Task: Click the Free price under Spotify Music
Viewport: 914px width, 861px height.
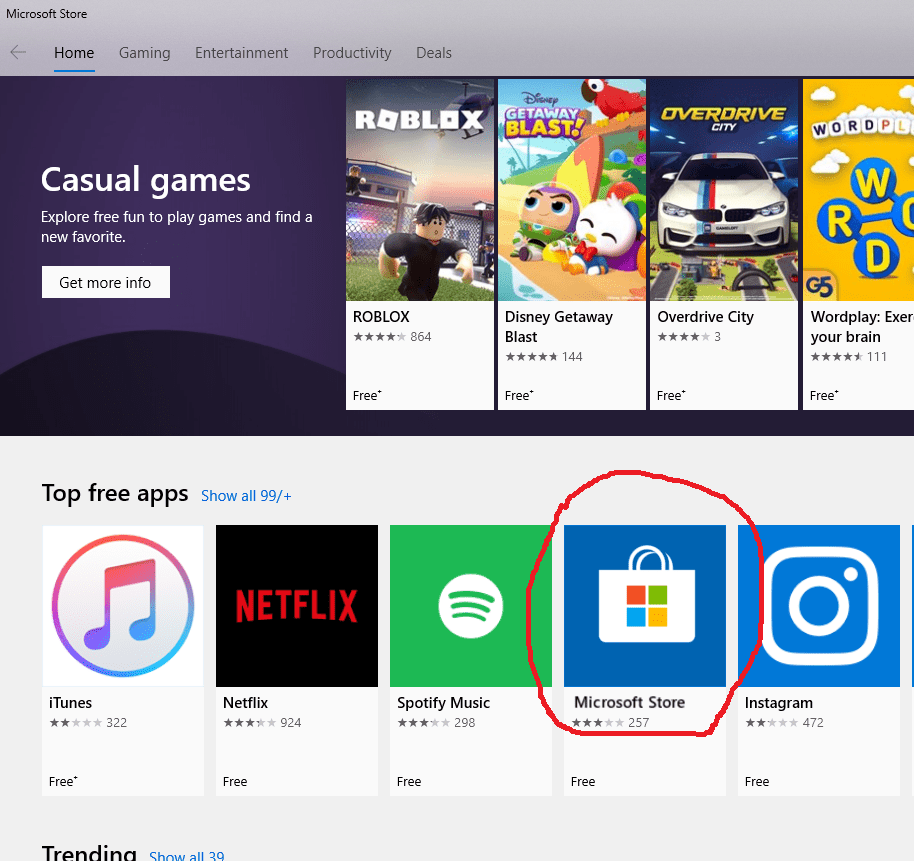Action: coord(409,781)
